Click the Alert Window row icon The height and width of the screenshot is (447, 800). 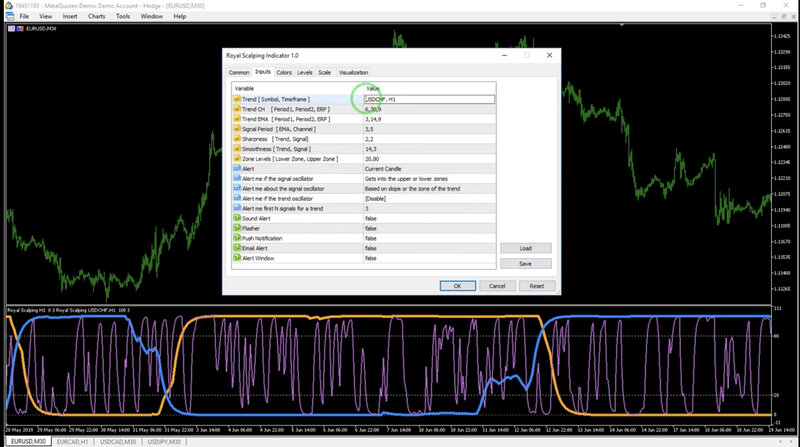[237, 258]
